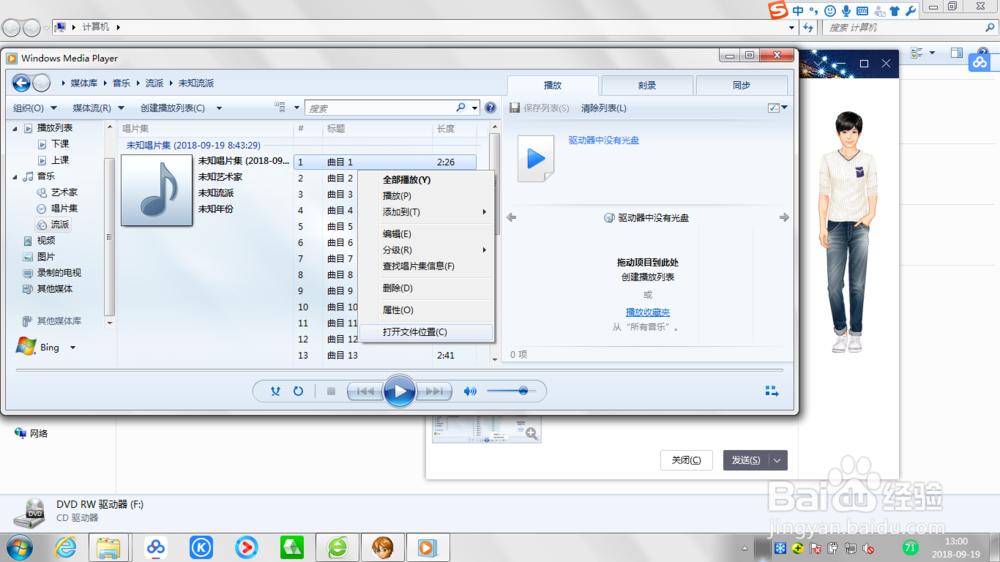The width and height of the screenshot is (1000, 562).
Task: Open the Bing dropdown arrow
Action: point(73,348)
